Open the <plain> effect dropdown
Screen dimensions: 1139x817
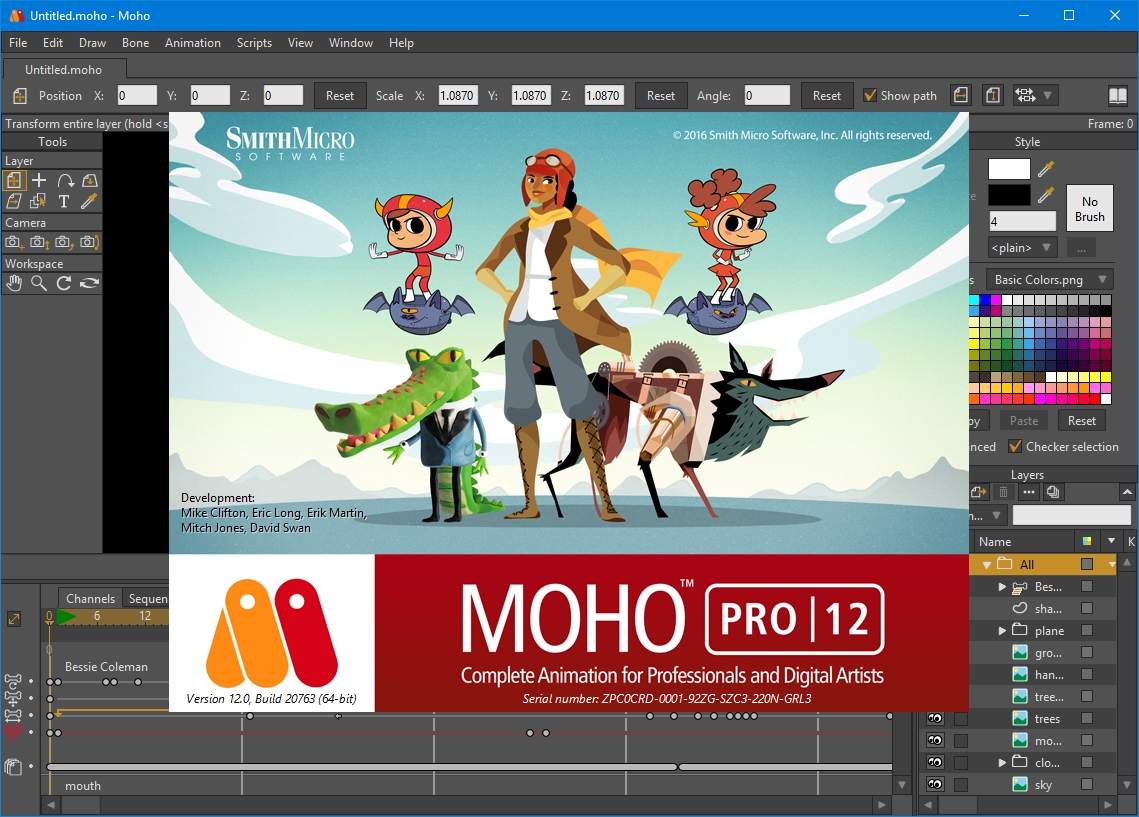pos(1022,248)
